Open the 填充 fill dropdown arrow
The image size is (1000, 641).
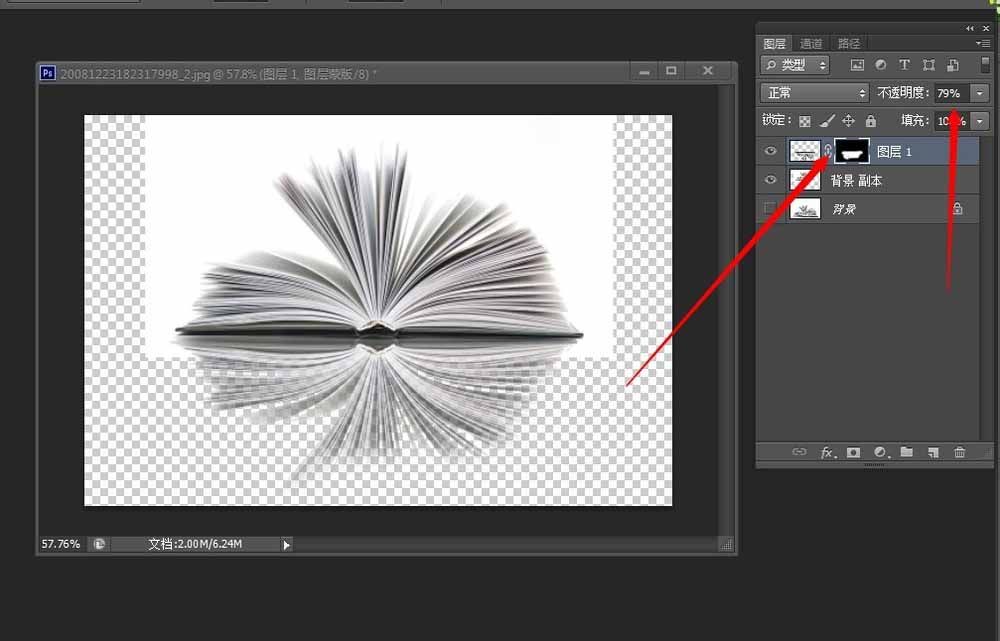[x=981, y=120]
